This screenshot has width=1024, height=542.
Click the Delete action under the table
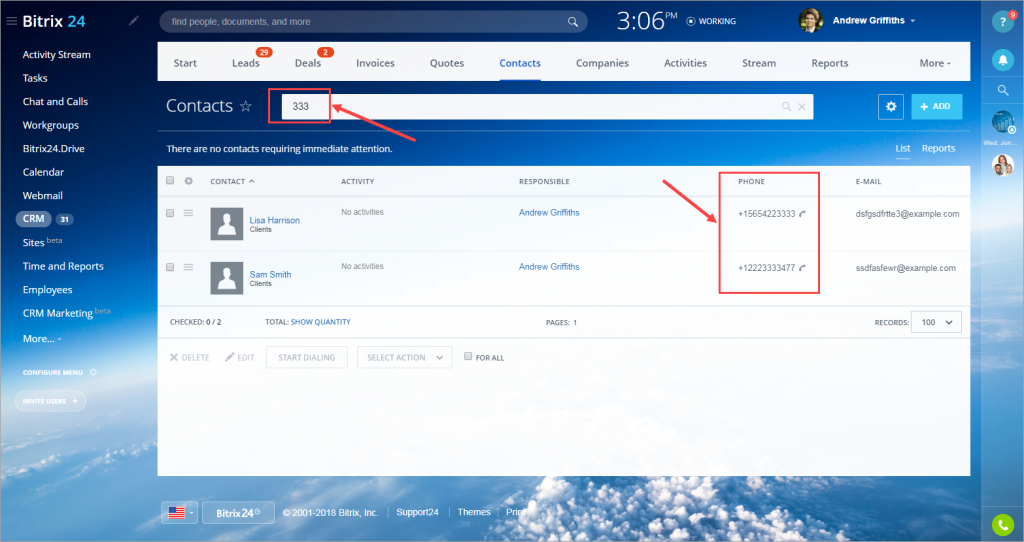189,357
